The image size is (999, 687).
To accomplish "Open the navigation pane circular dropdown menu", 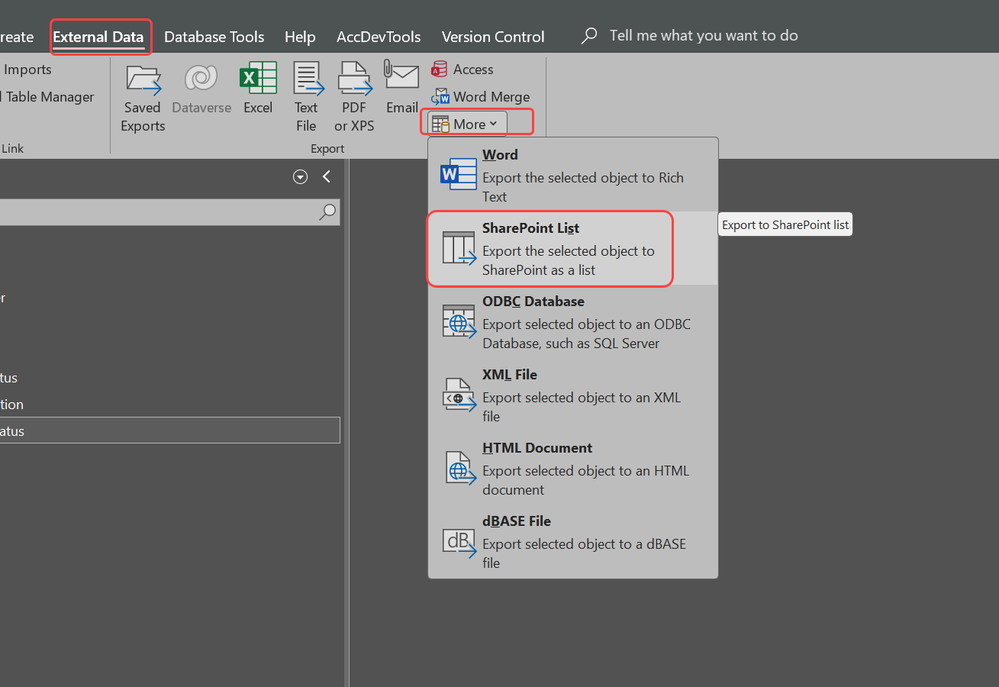I will click(300, 177).
